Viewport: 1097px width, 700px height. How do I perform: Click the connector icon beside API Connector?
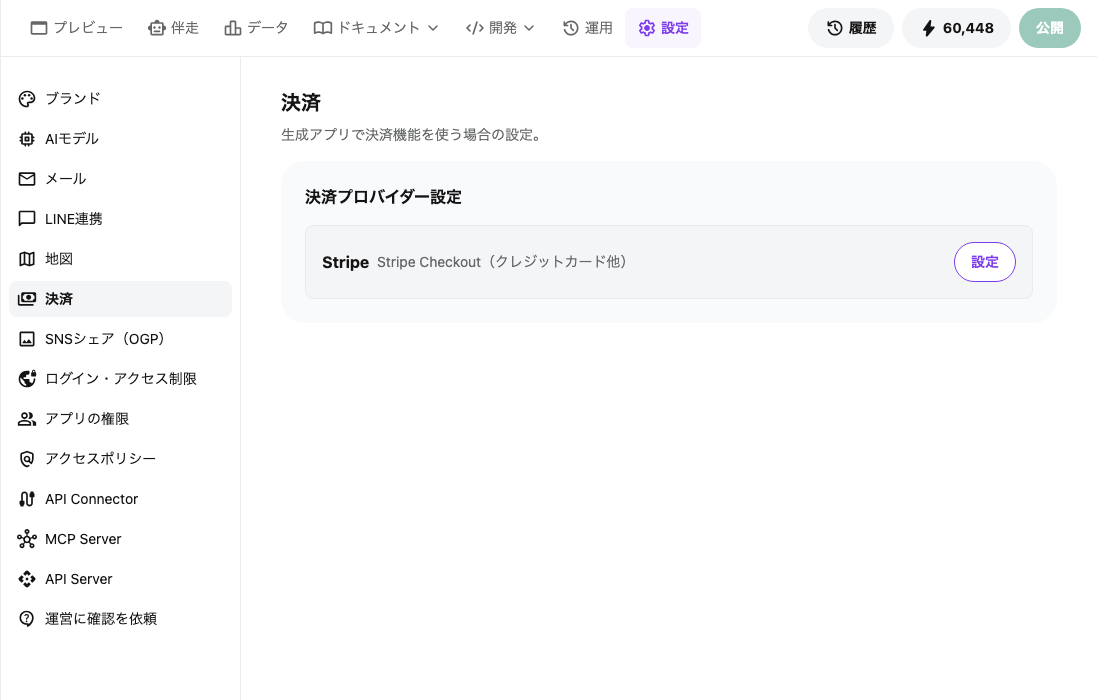[27, 499]
